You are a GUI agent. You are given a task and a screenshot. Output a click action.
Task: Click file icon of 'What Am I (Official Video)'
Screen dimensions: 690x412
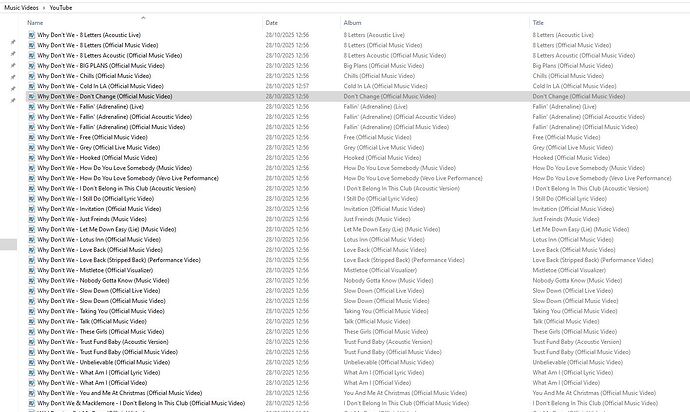click(x=32, y=383)
